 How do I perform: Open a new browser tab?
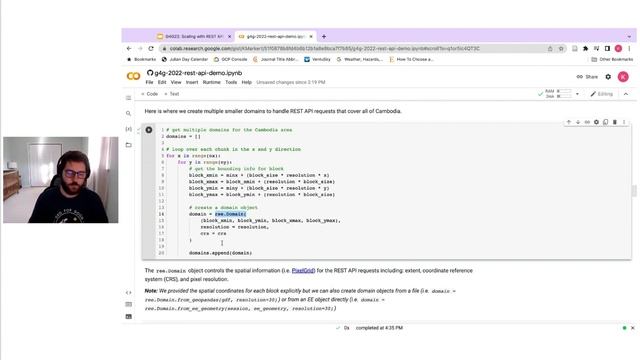[324, 36]
